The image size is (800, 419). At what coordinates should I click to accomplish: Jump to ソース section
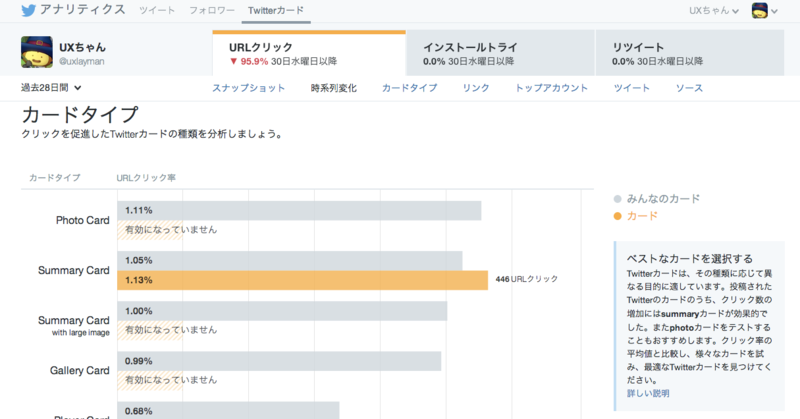click(x=689, y=88)
